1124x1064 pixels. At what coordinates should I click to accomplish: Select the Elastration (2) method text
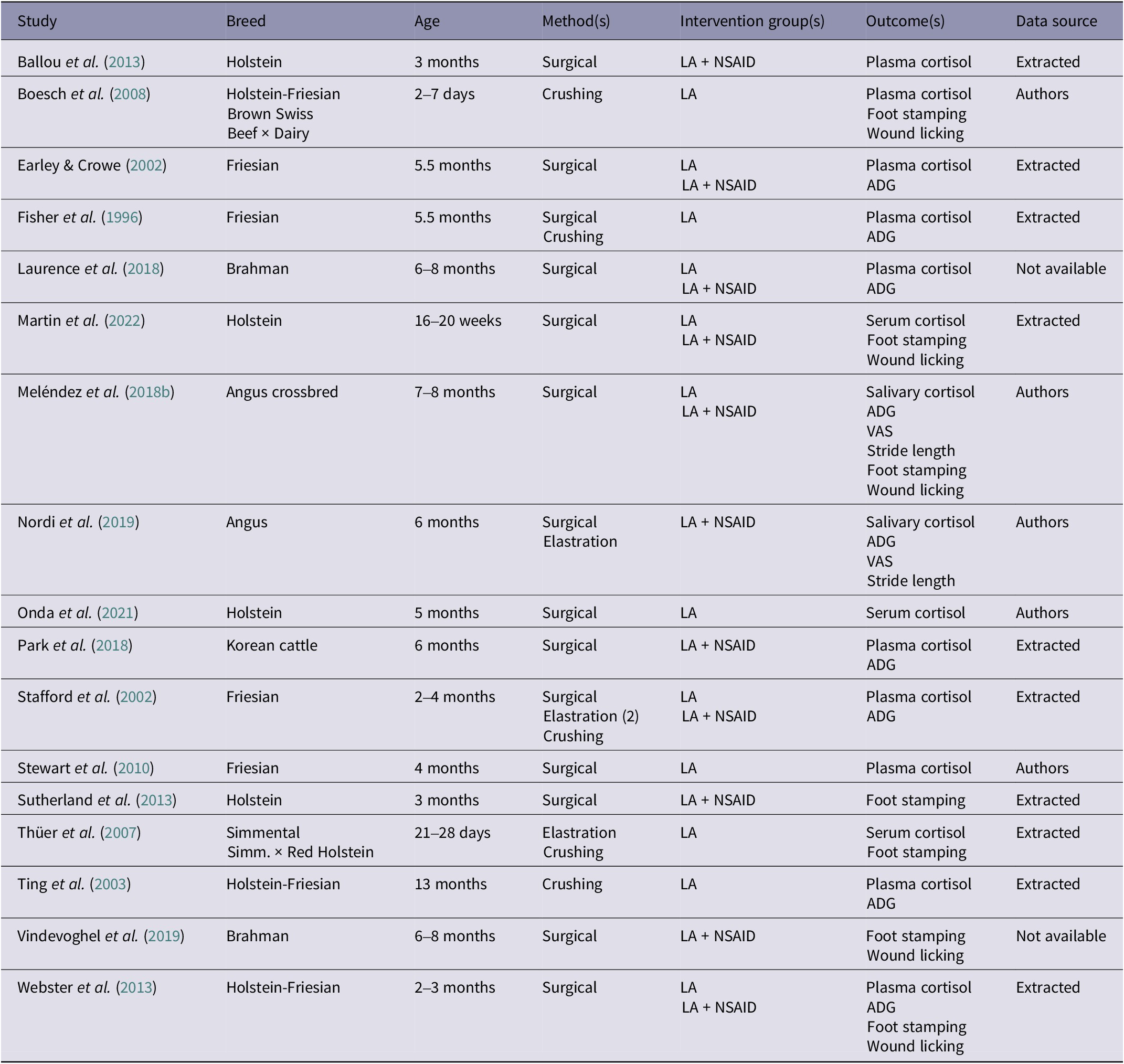591,716
